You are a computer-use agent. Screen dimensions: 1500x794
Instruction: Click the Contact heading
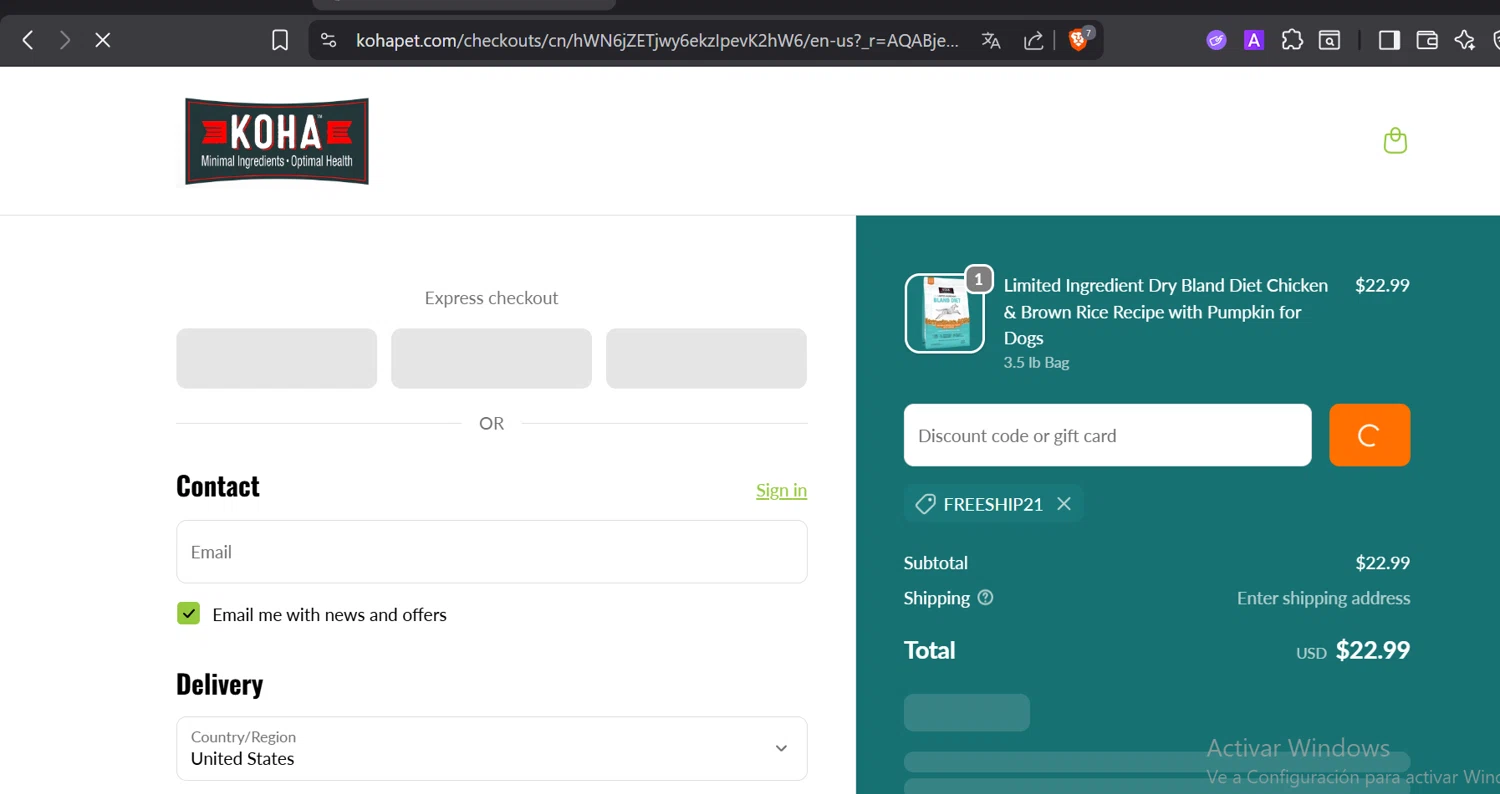218,486
